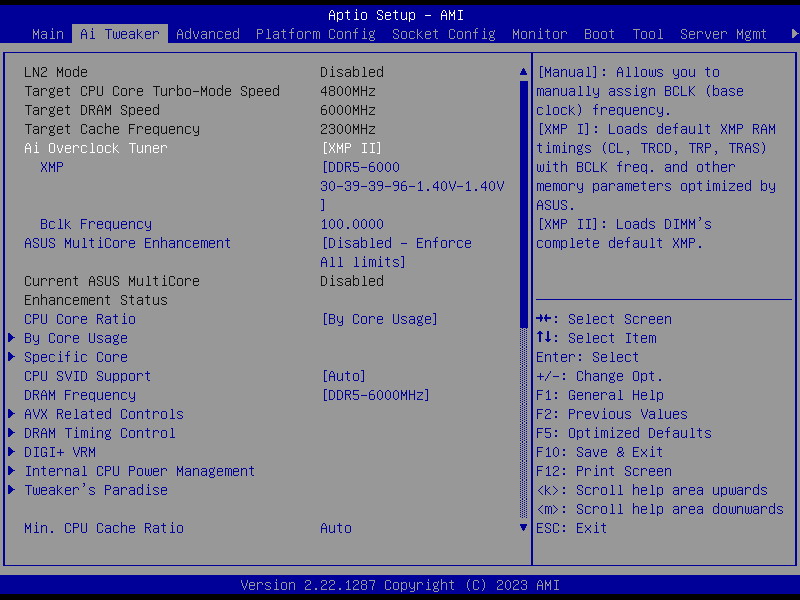Open the Monitor tab

point(540,34)
